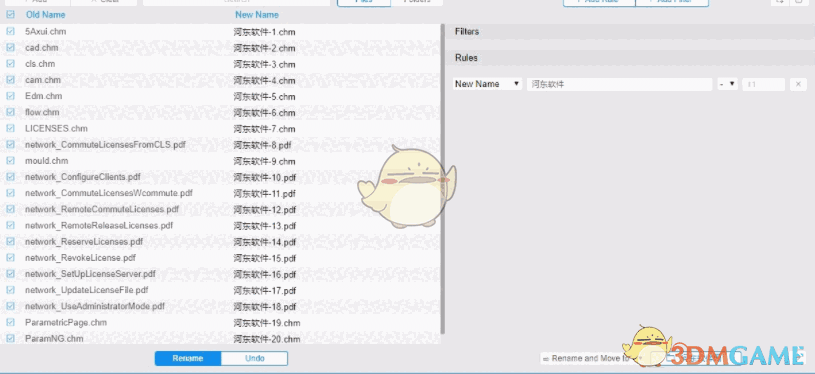815x374 pixels.
Task: Open the separator dropdown showing a dash
Action: (728, 84)
